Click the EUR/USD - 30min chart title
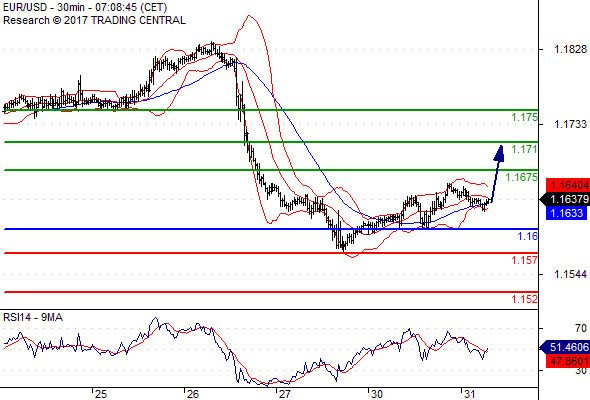The width and height of the screenshot is (590, 400). [85, 7]
